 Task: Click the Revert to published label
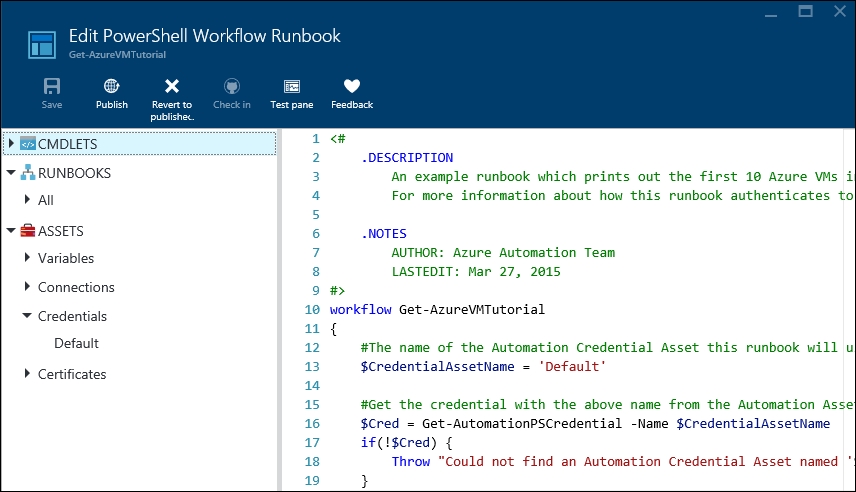click(x=172, y=111)
